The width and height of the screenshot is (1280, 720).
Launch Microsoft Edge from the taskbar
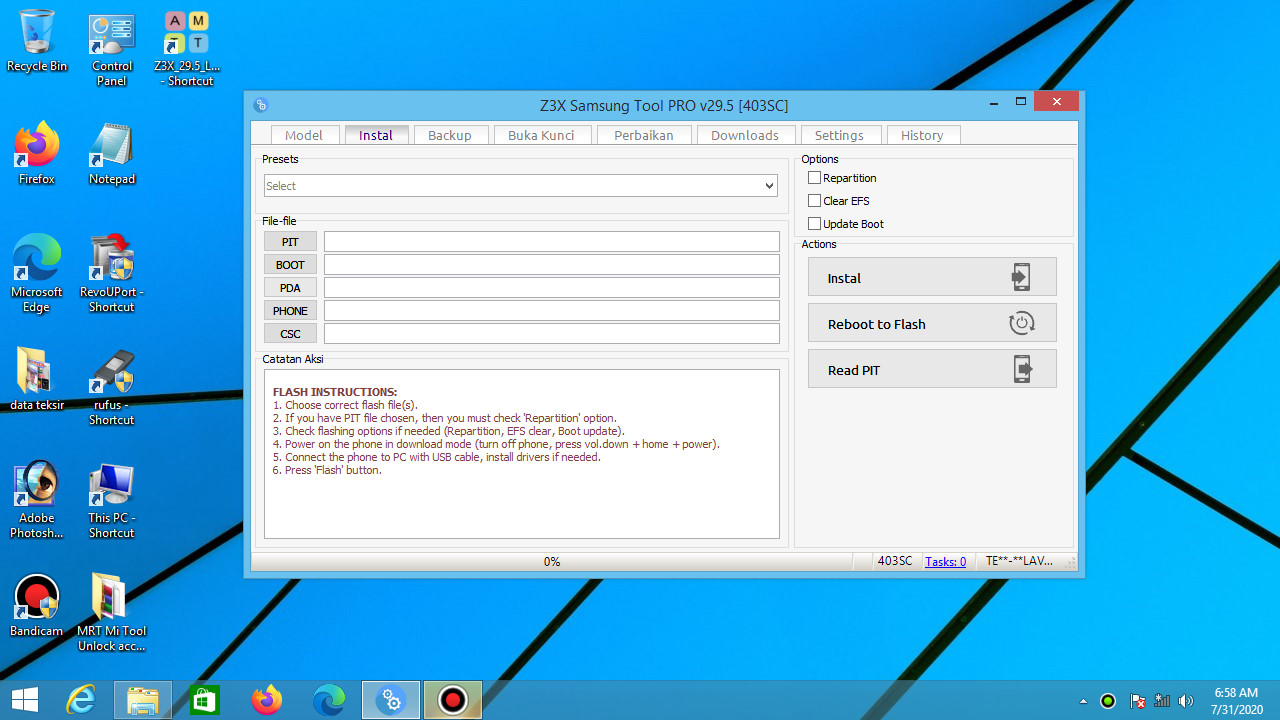pyautogui.click(x=329, y=700)
